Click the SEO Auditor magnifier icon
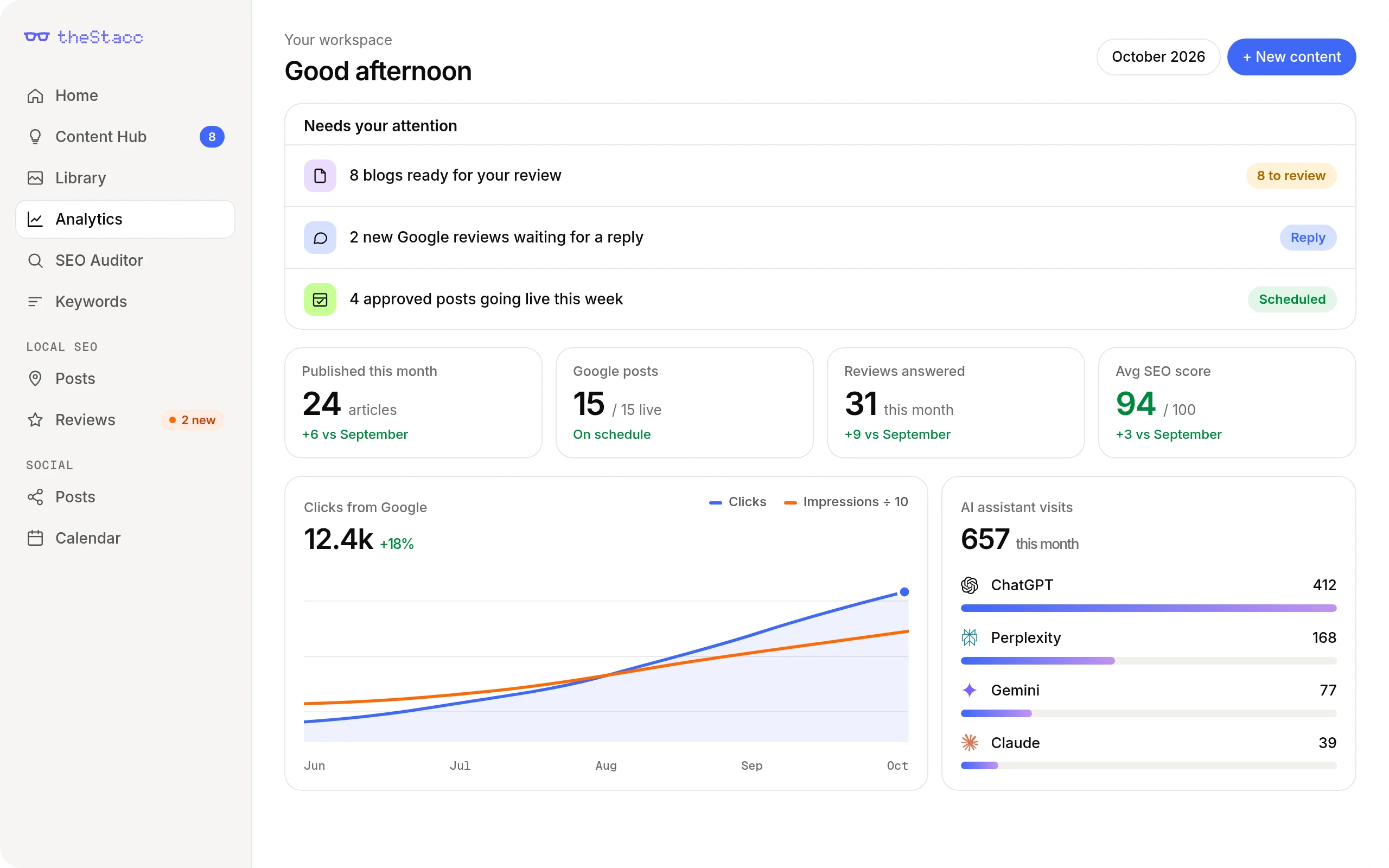1389x868 pixels. [35, 260]
